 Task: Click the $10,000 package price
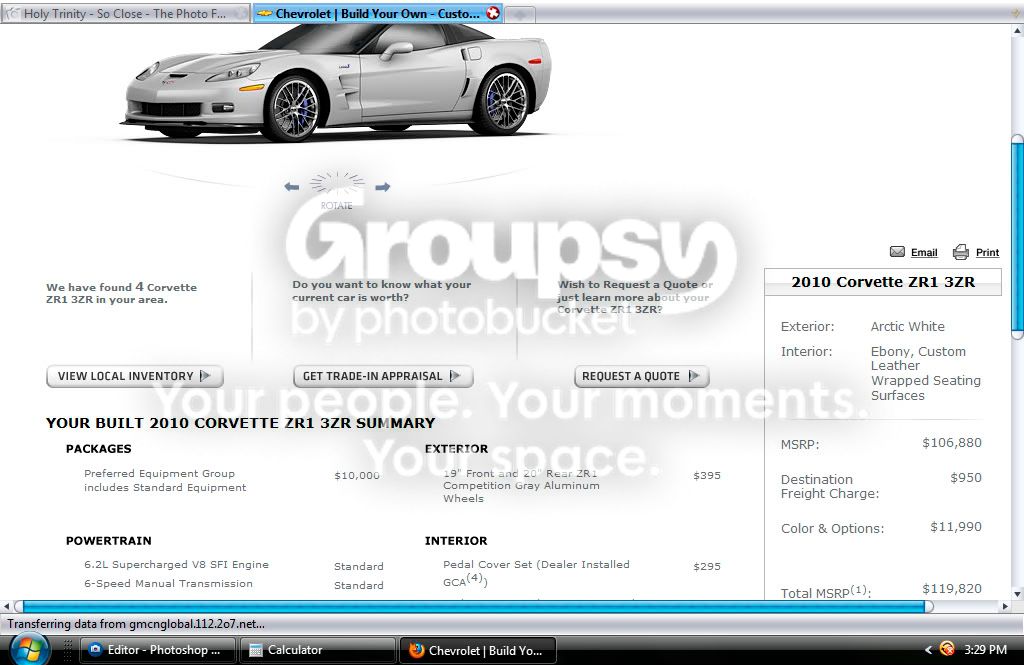click(357, 476)
